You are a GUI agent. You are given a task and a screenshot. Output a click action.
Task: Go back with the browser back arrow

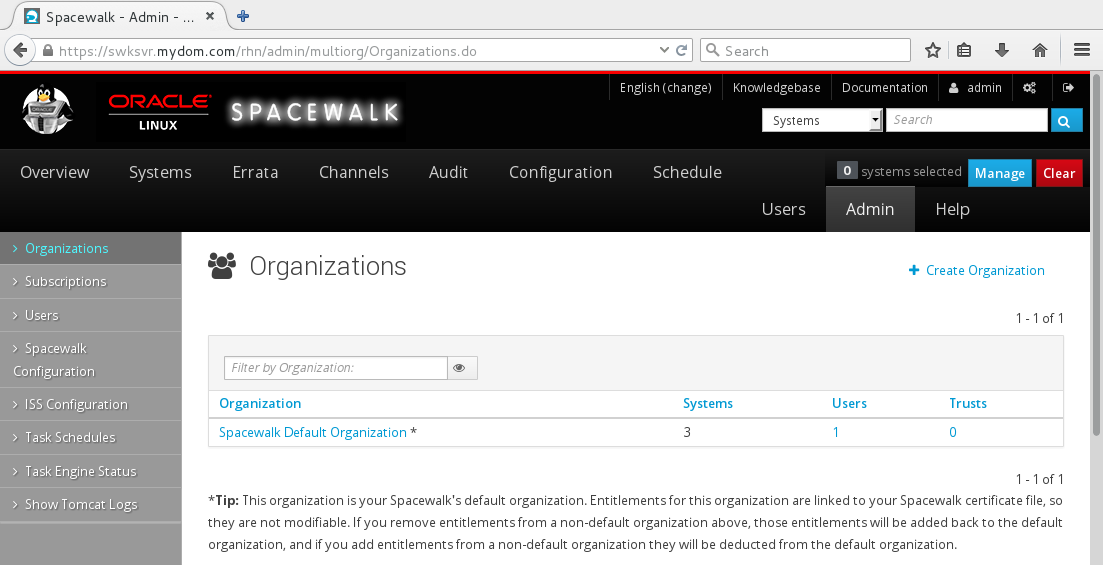(x=20, y=51)
